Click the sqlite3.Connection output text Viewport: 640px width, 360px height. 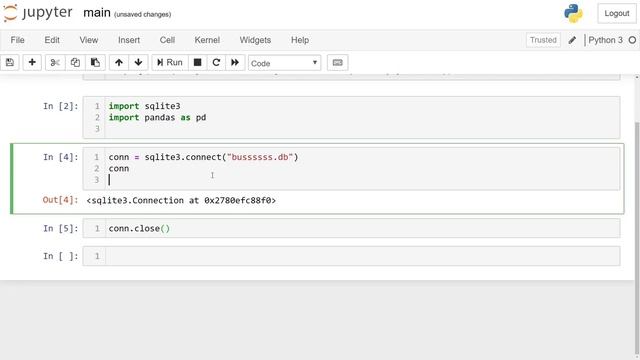tap(181, 200)
